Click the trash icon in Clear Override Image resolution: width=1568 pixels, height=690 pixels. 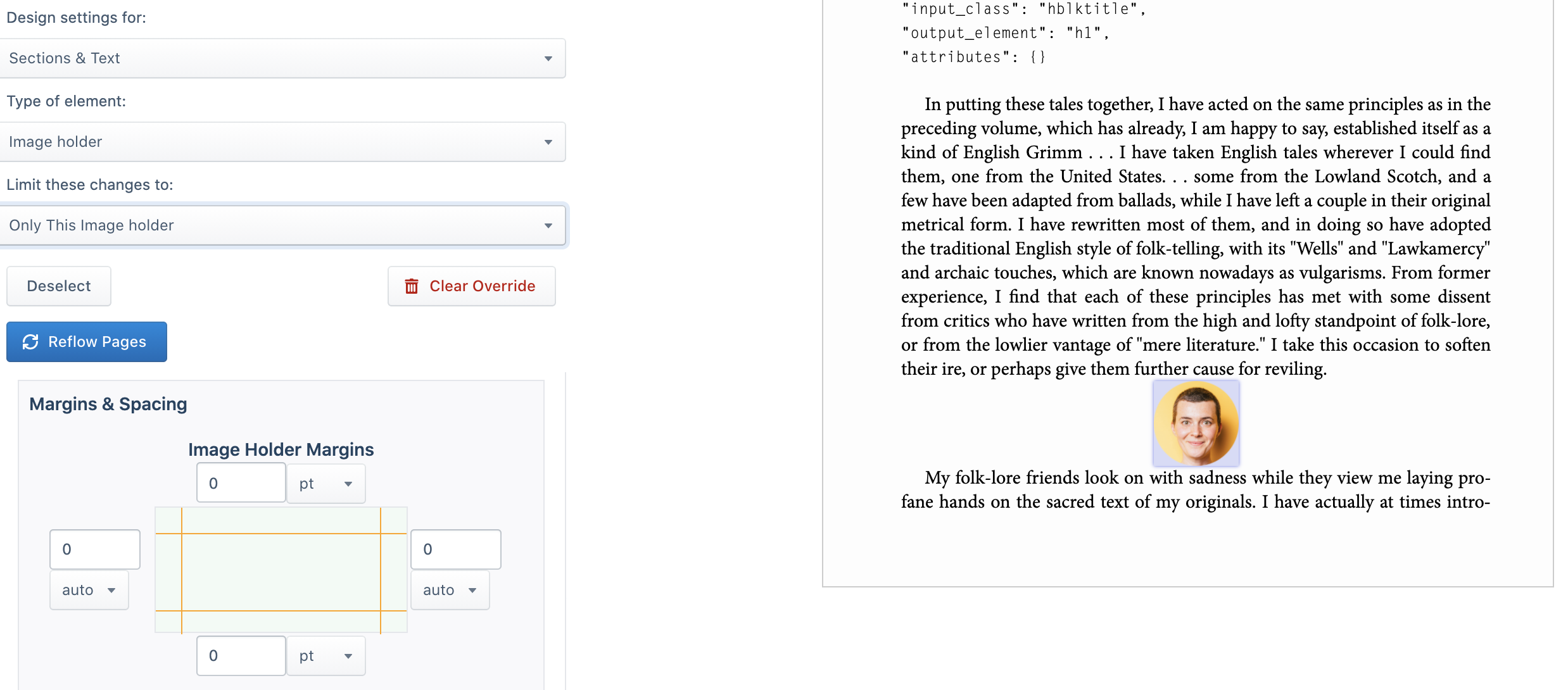412,286
